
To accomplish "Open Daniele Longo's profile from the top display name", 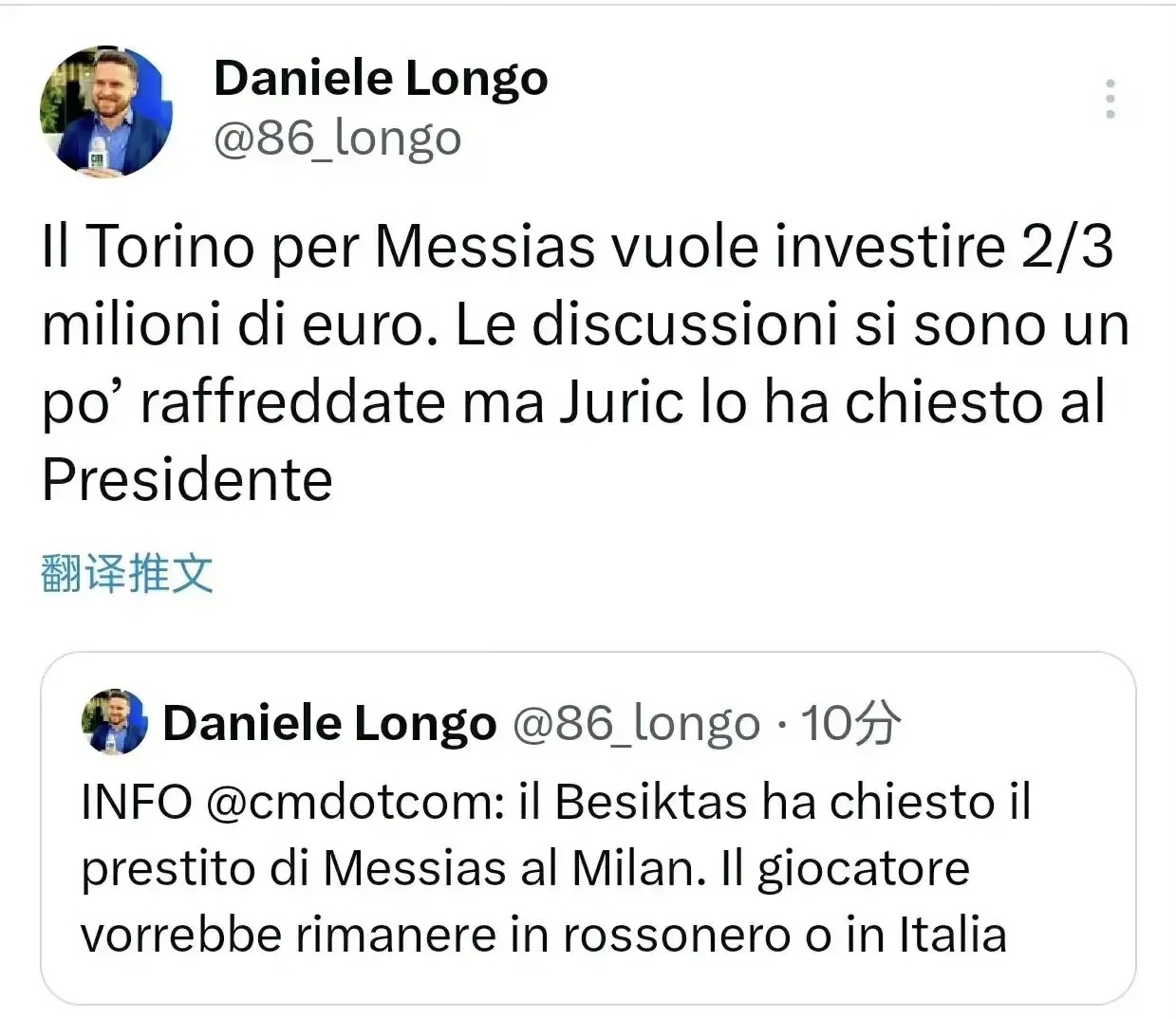I will tap(381, 79).
